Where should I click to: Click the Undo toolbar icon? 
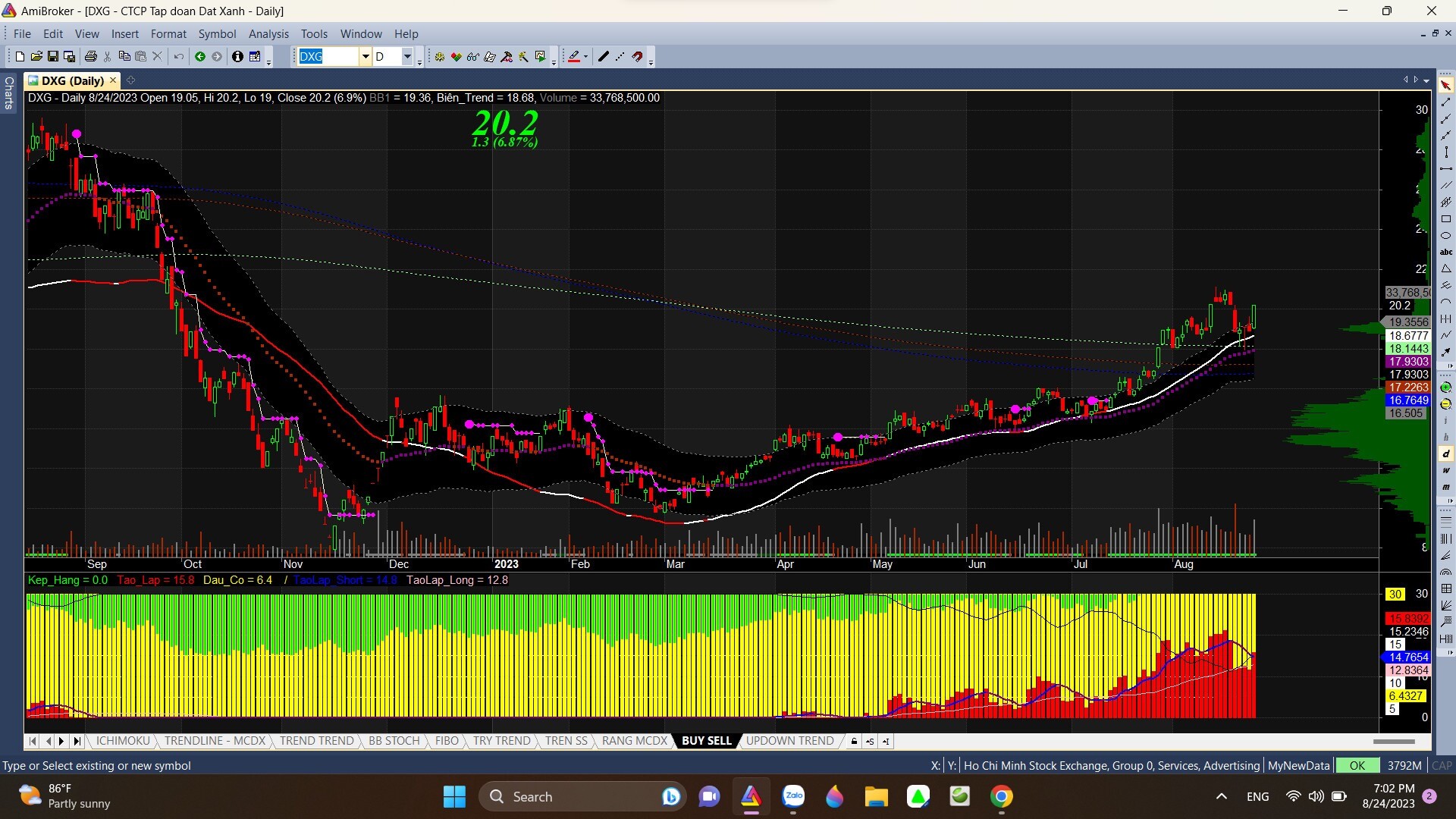tap(179, 56)
